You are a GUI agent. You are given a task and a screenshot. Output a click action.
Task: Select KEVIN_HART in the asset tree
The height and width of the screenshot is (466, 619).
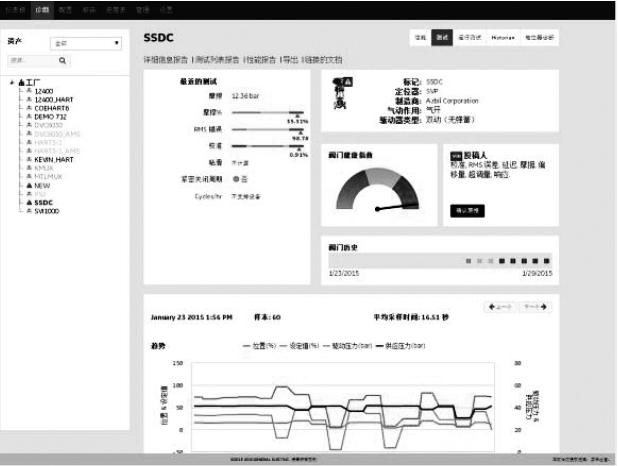[x=51, y=160]
